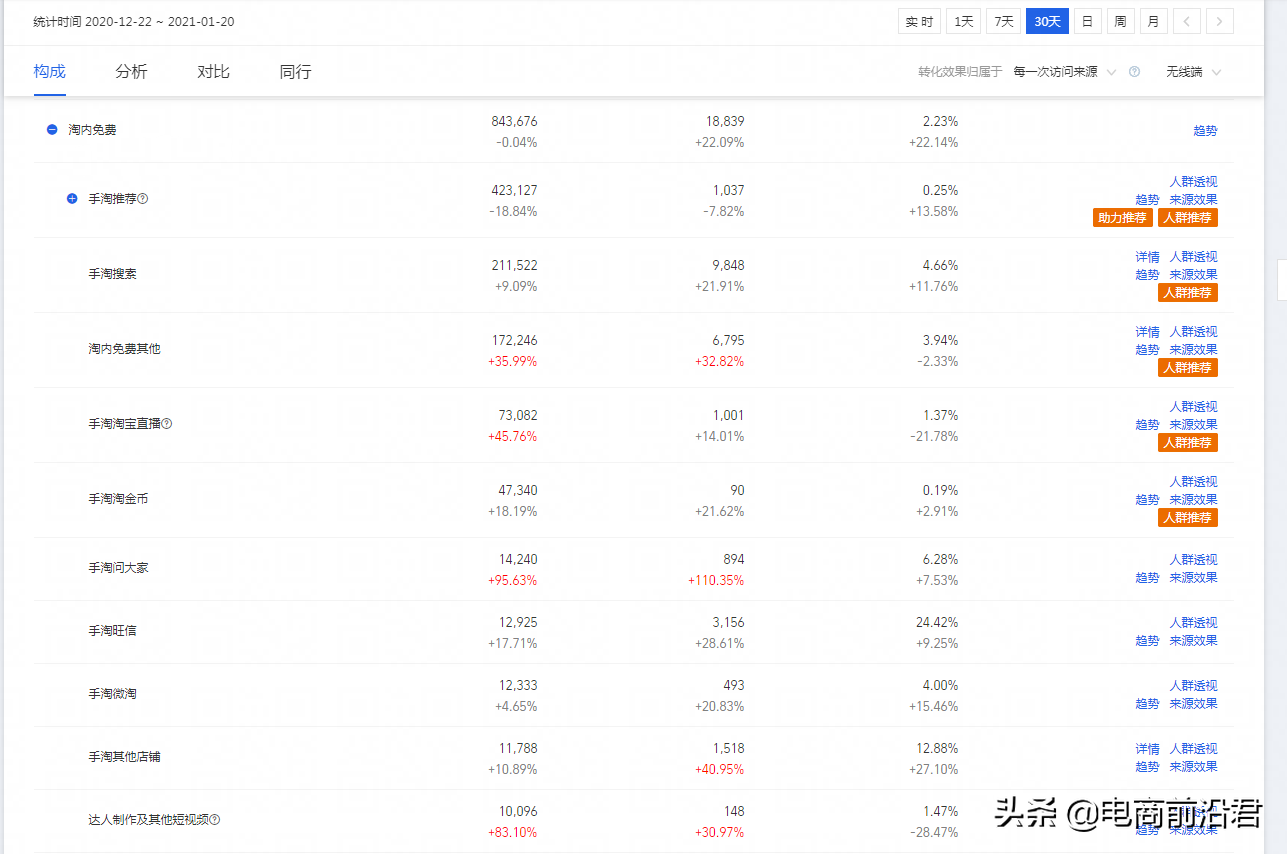Switch to the 7天 time range
The image size is (1287, 854).
pos(1003,20)
